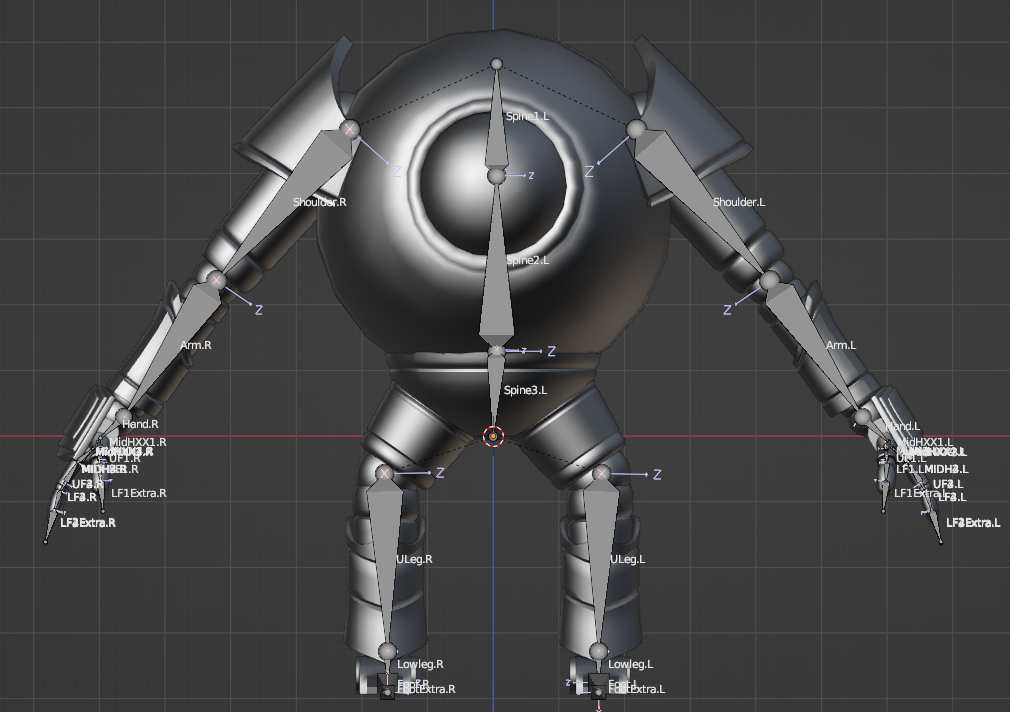This screenshot has height=712, width=1010.
Task: Click the hip joint atop ULeg.L
Action: click(x=601, y=474)
